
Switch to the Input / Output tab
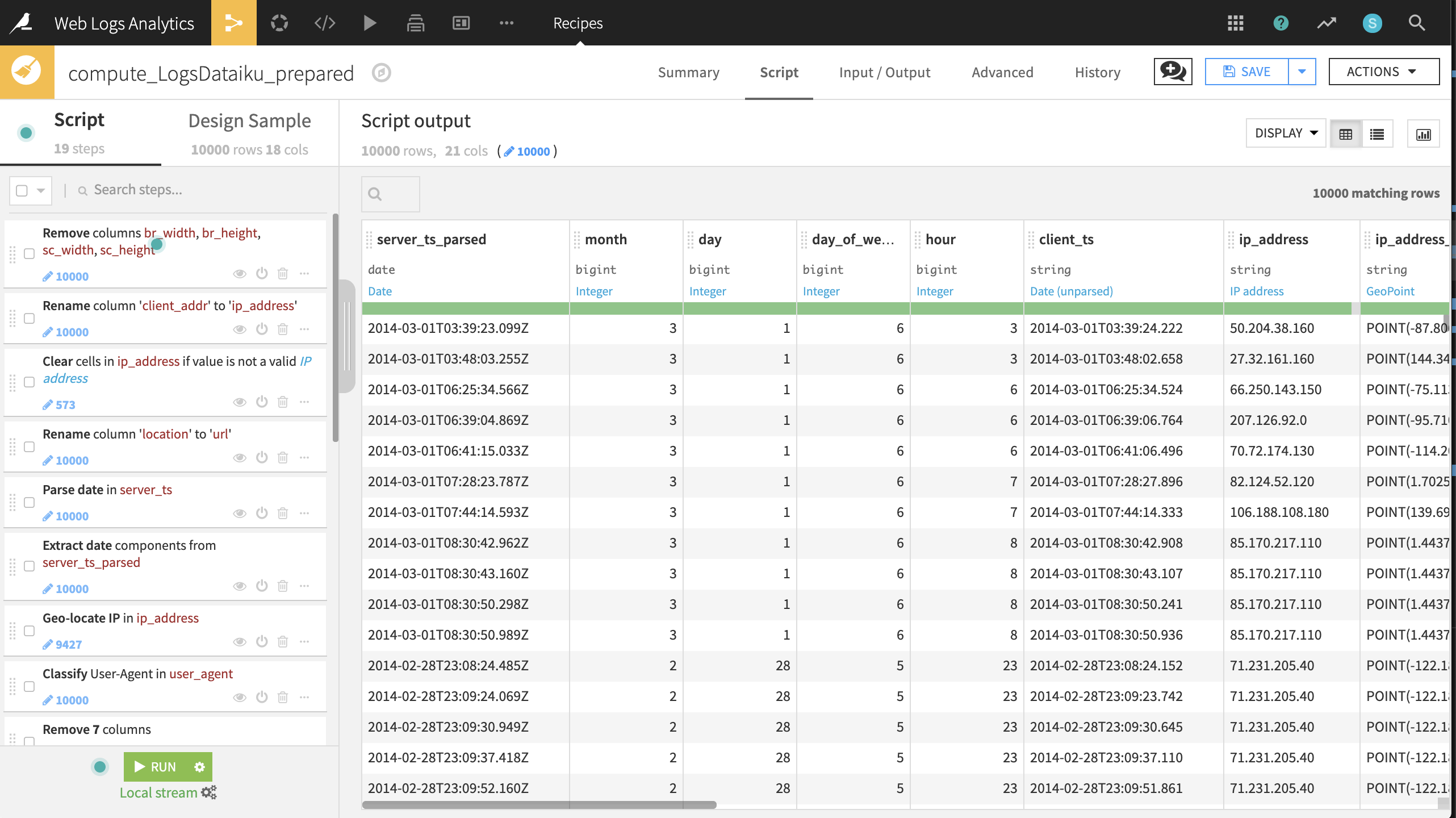[x=885, y=72]
